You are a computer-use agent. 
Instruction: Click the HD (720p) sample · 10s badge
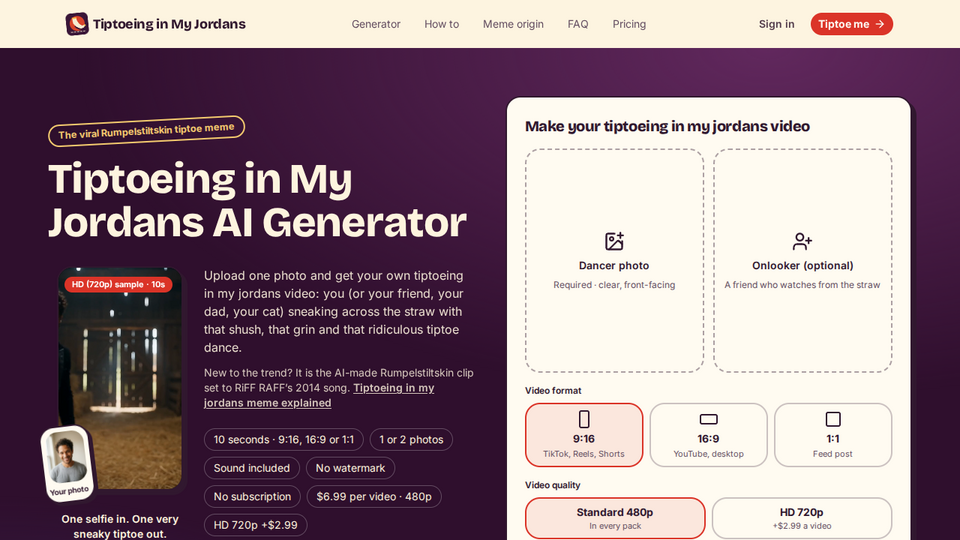pyautogui.click(x=118, y=284)
